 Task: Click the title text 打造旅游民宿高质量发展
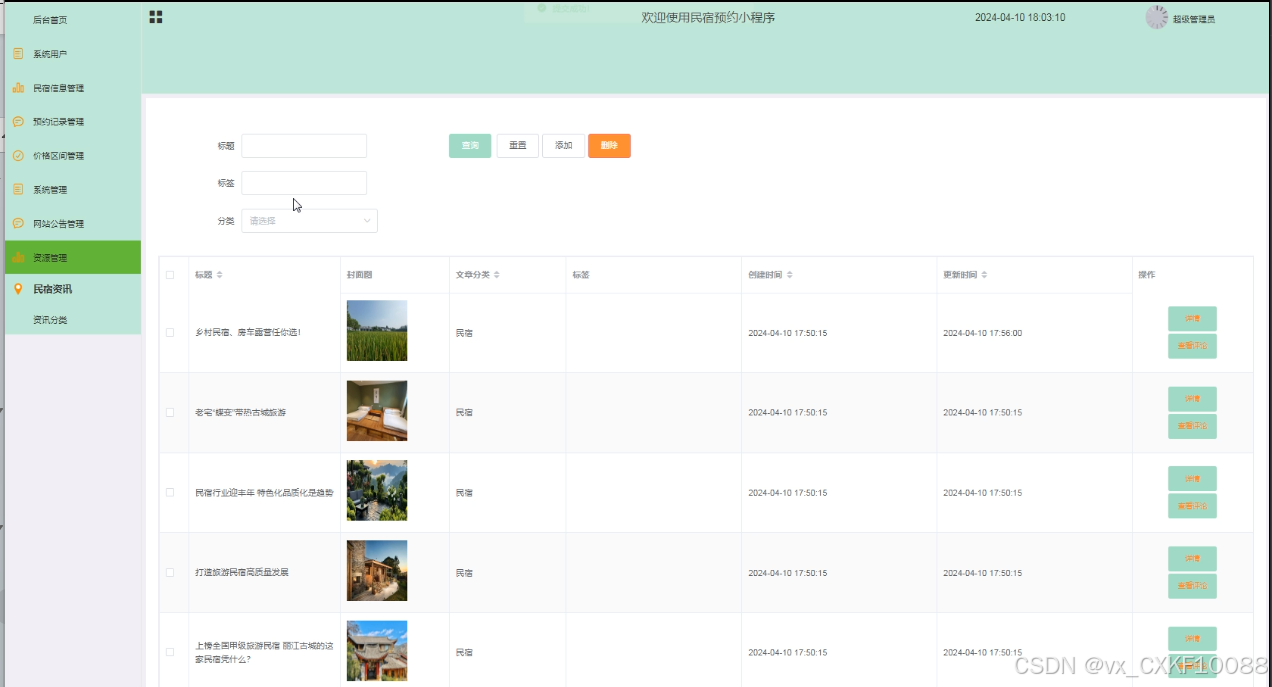(242, 573)
